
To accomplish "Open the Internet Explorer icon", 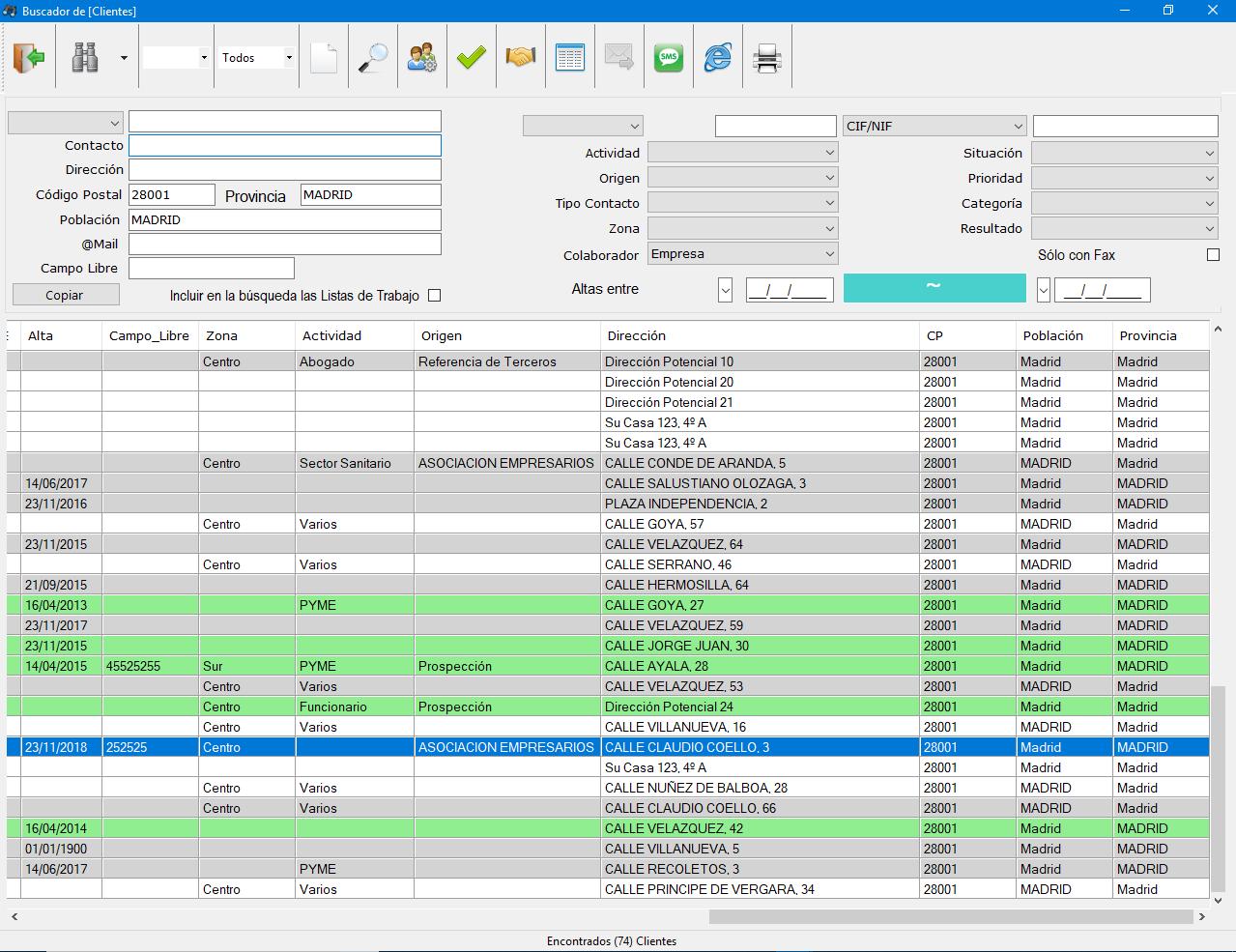I will coord(718,58).
